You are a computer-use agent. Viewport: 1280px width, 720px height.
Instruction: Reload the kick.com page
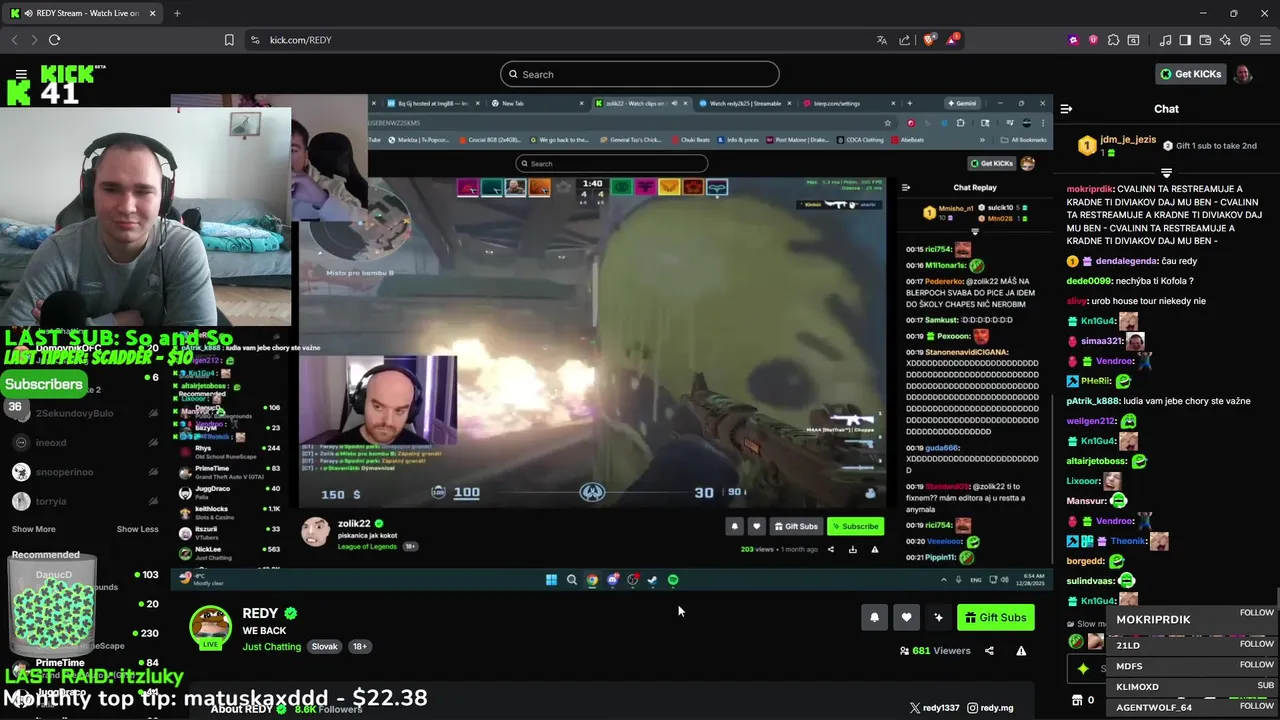(x=54, y=40)
